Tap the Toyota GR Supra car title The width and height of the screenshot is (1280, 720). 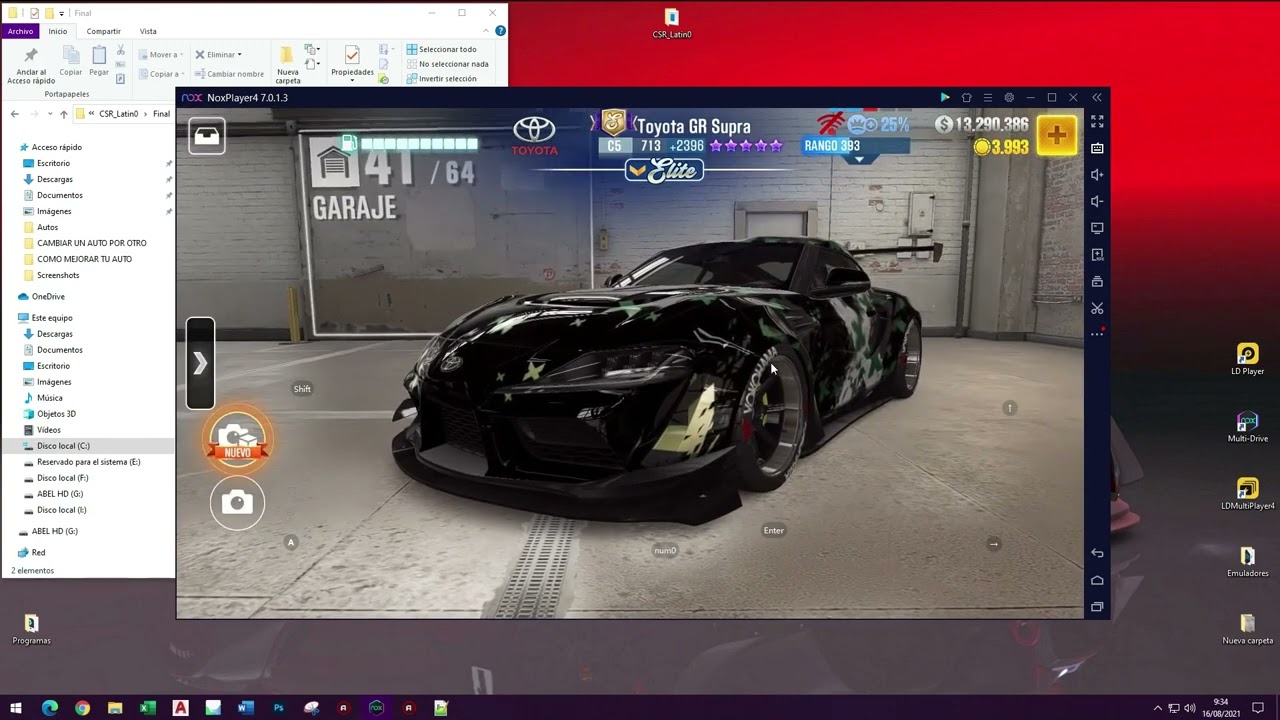pyautogui.click(x=693, y=127)
